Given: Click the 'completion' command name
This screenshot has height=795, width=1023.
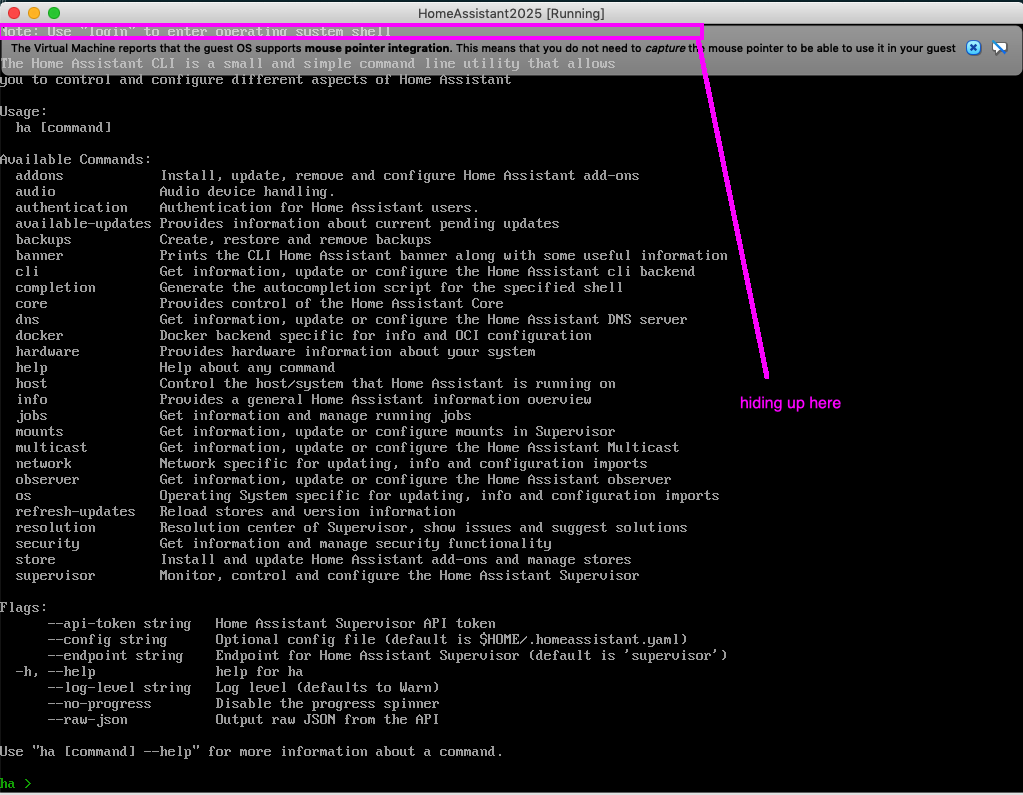Looking at the screenshot, I should tap(55, 287).
